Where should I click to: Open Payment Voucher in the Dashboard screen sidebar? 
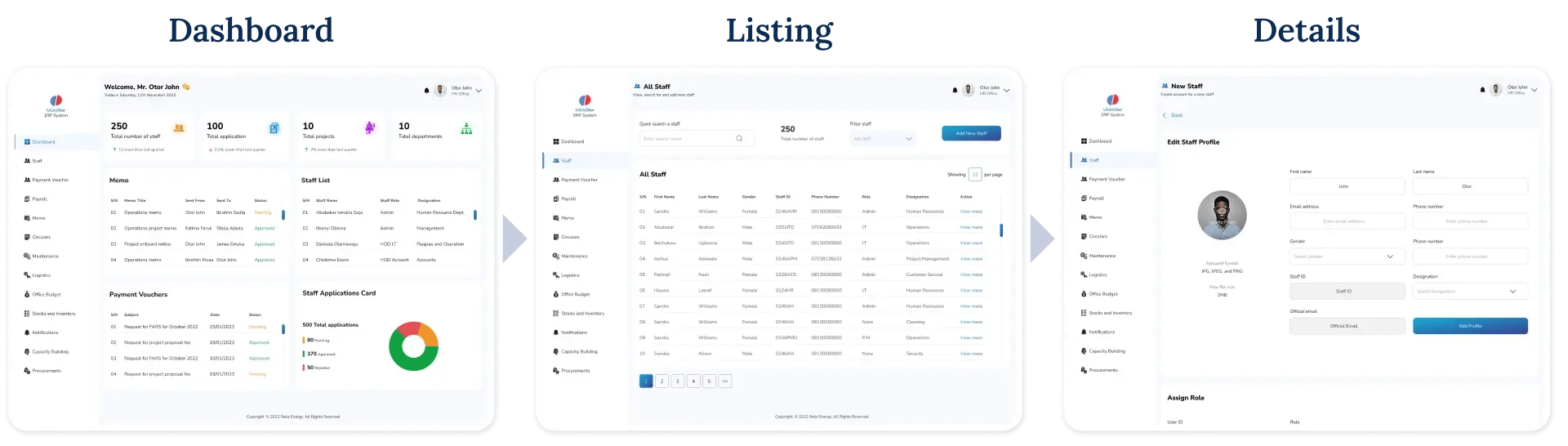point(50,180)
